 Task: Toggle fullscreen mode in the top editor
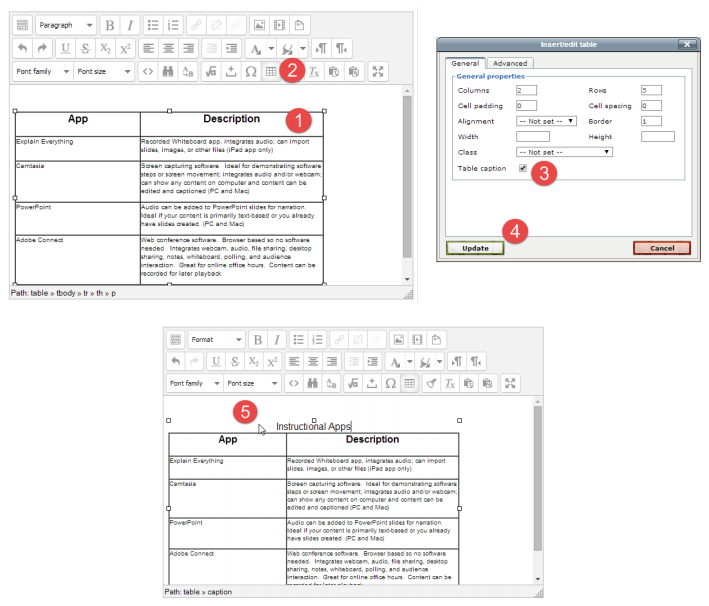pos(378,71)
